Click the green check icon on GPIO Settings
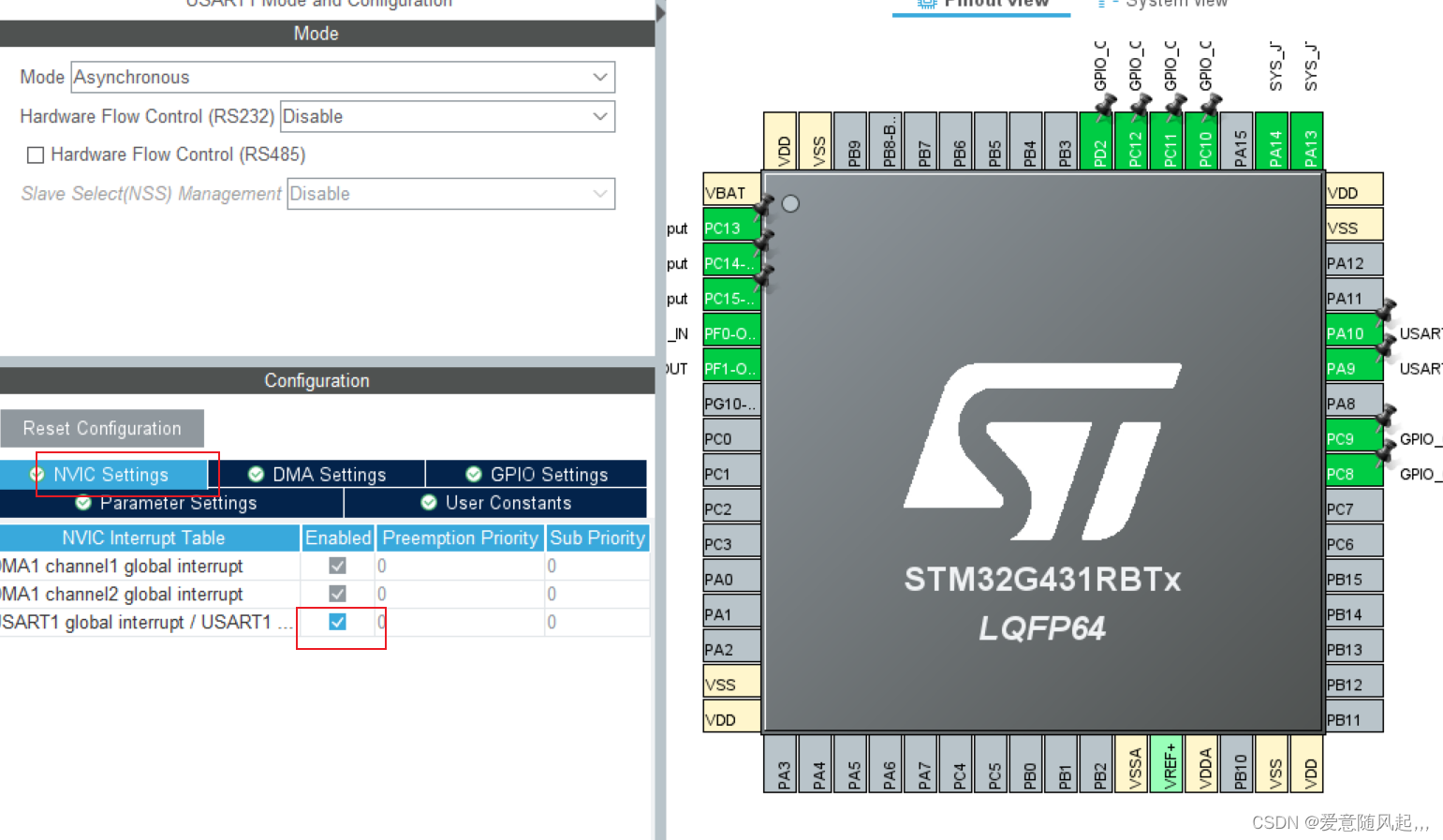The image size is (1443, 840). pos(473,474)
